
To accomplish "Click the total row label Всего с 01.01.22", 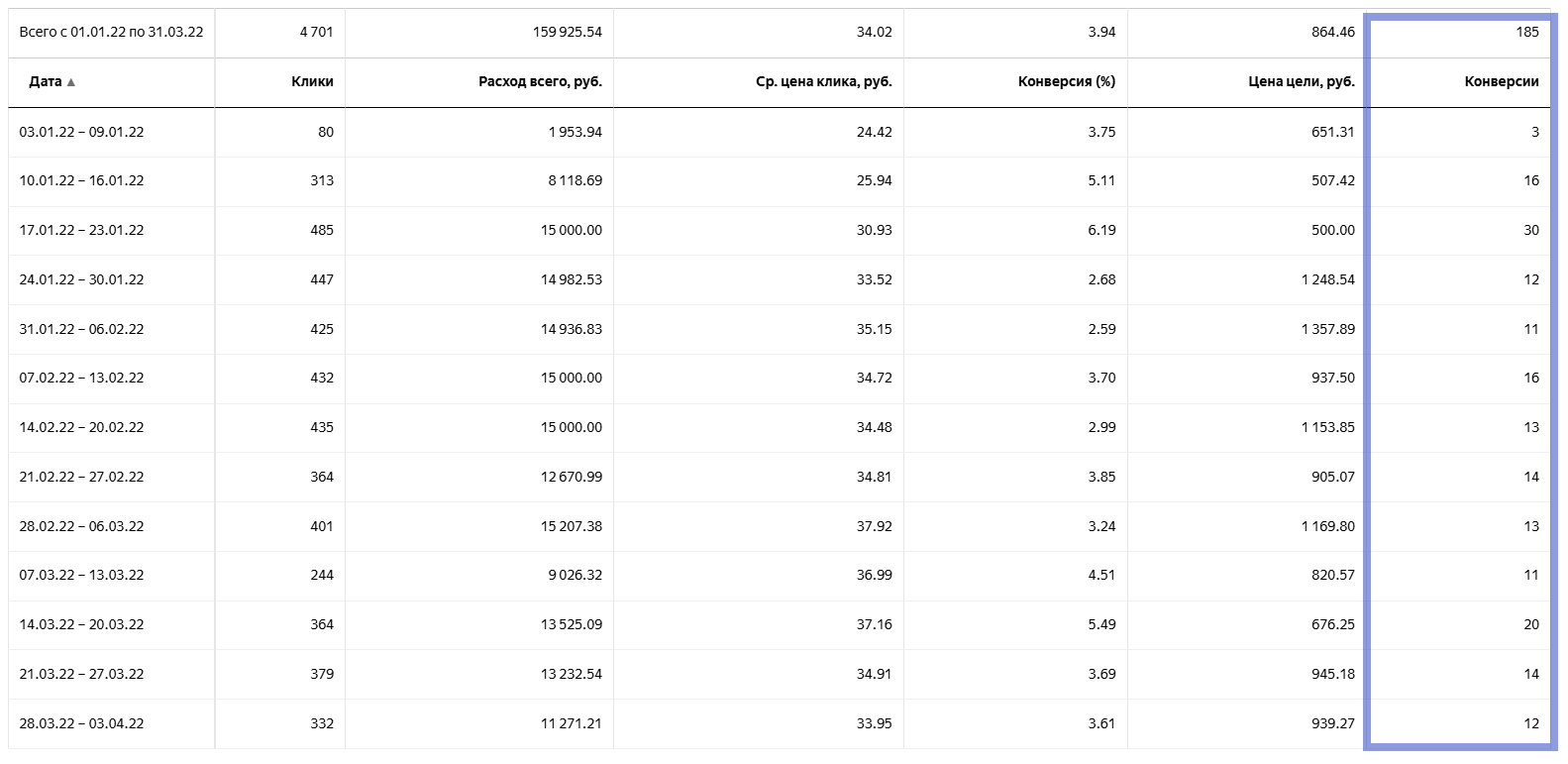I will tap(111, 32).
